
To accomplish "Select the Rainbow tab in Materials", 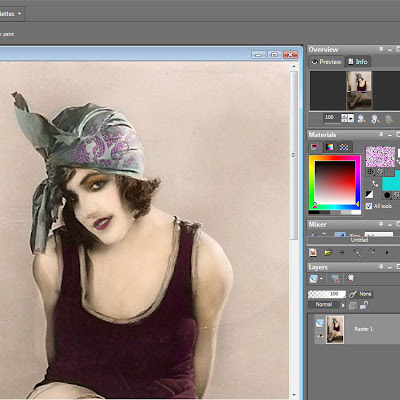I will click(329, 147).
